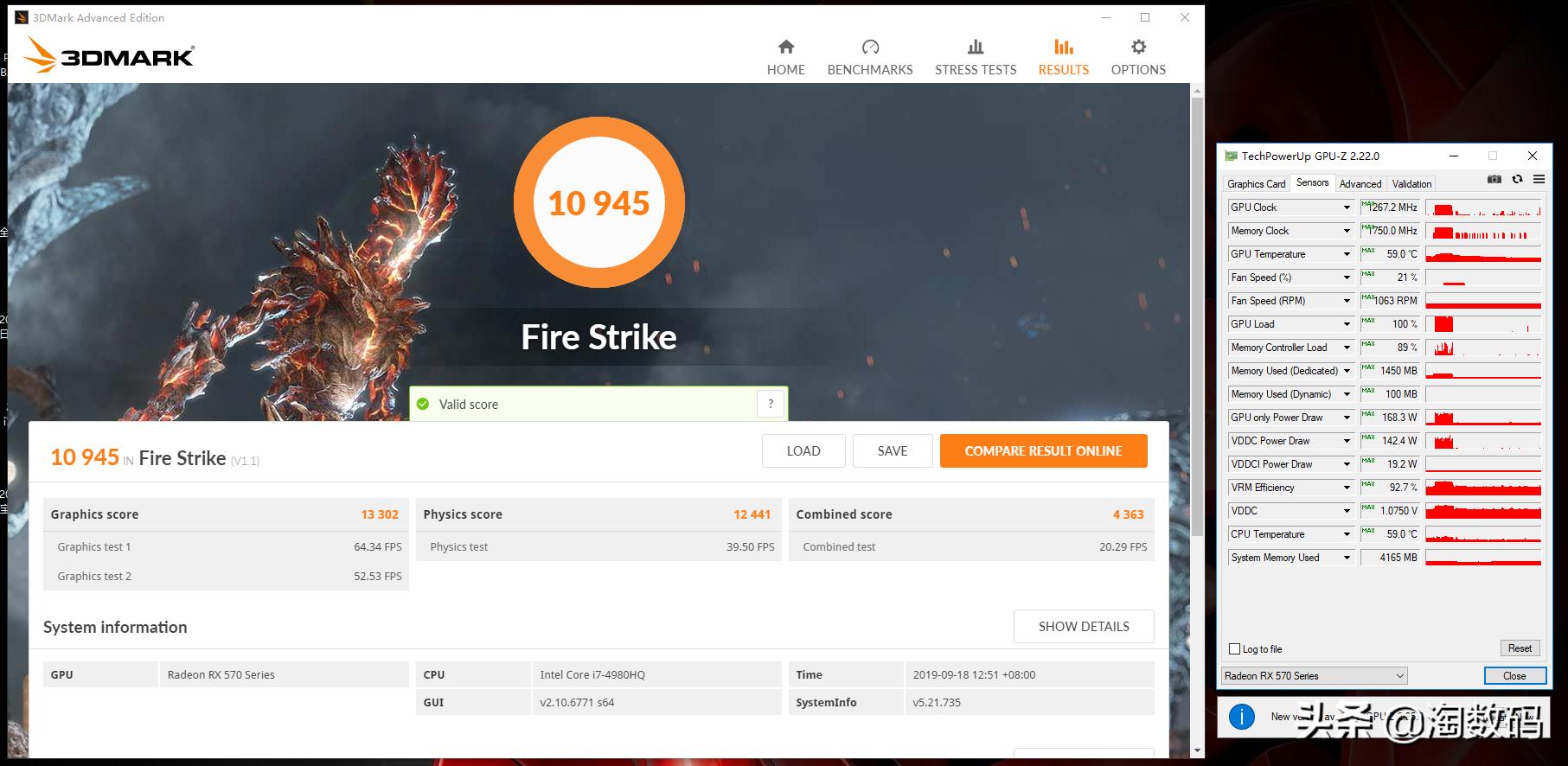The height and width of the screenshot is (766, 1568).
Task: Open the Fan Speed (RPM) sensor dropdown
Action: [1347, 301]
